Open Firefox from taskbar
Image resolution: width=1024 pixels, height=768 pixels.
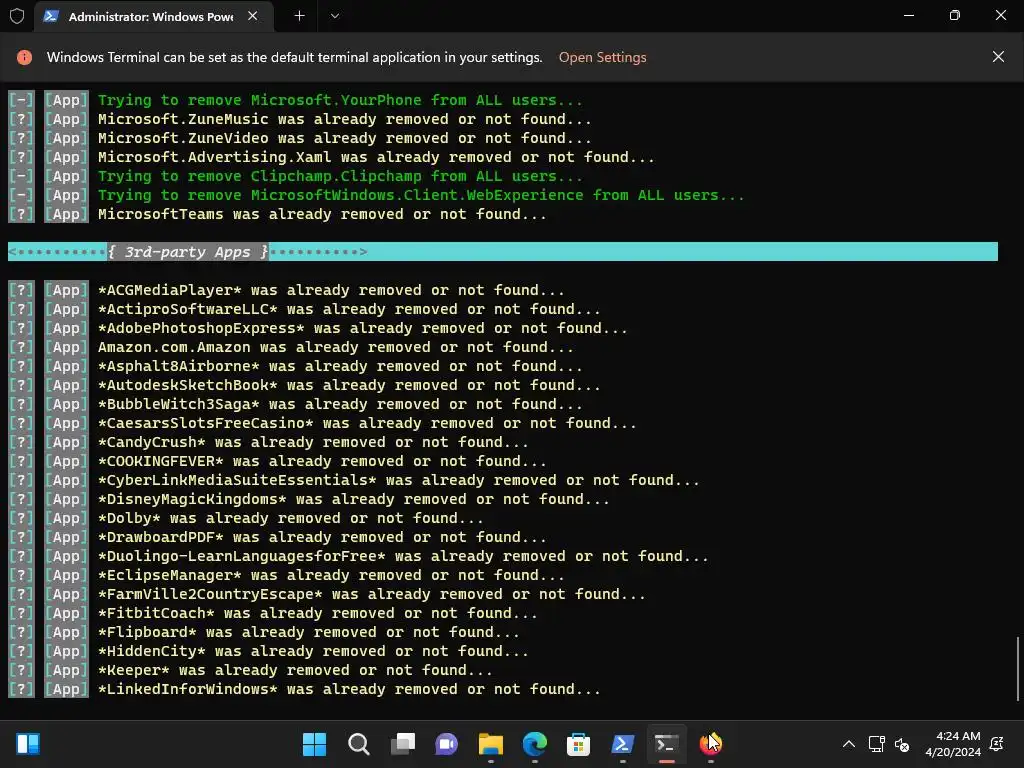pos(710,744)
